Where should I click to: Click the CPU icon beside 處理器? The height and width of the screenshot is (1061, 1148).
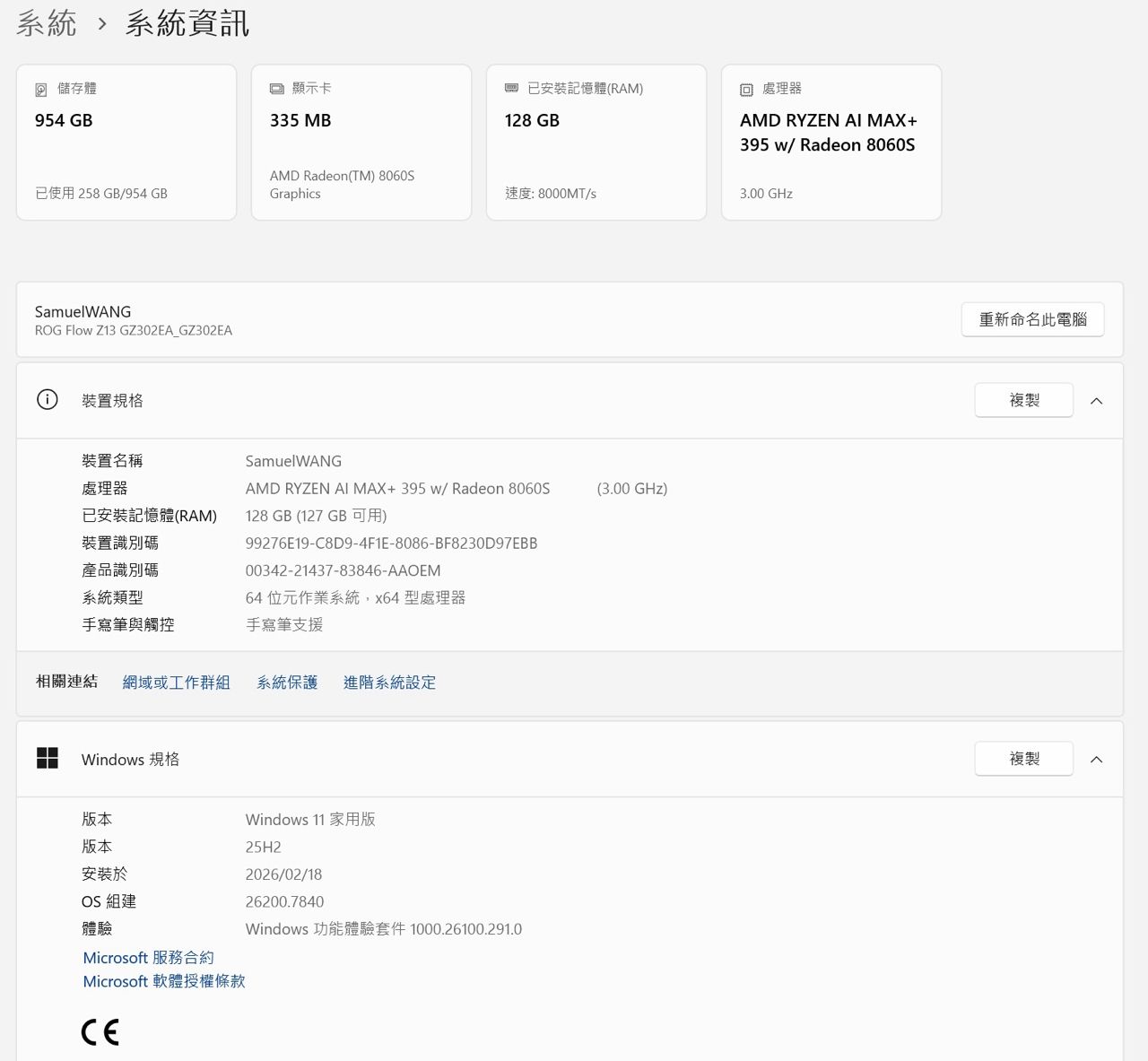[x=746, y=90]
